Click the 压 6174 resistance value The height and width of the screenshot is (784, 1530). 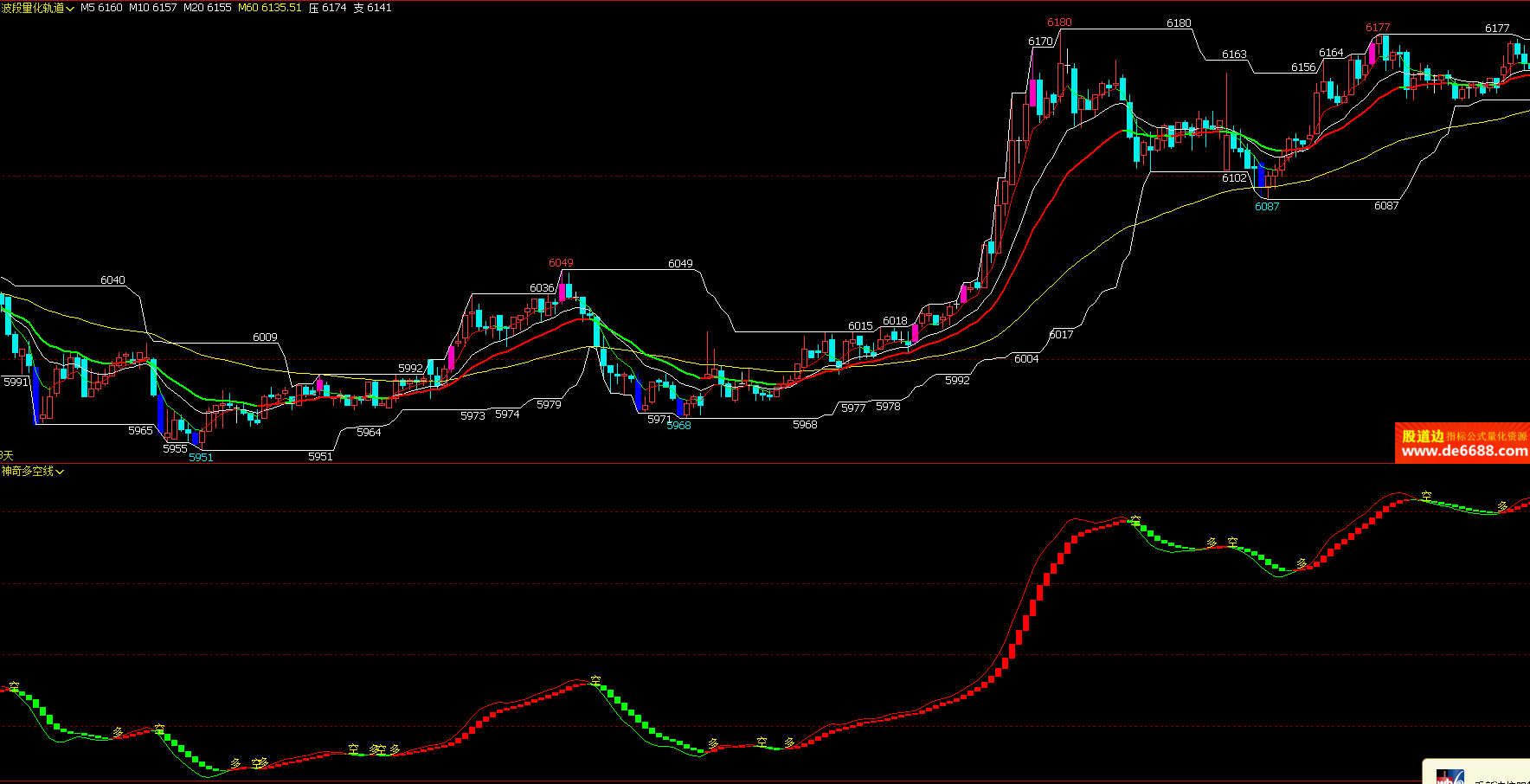327,8
